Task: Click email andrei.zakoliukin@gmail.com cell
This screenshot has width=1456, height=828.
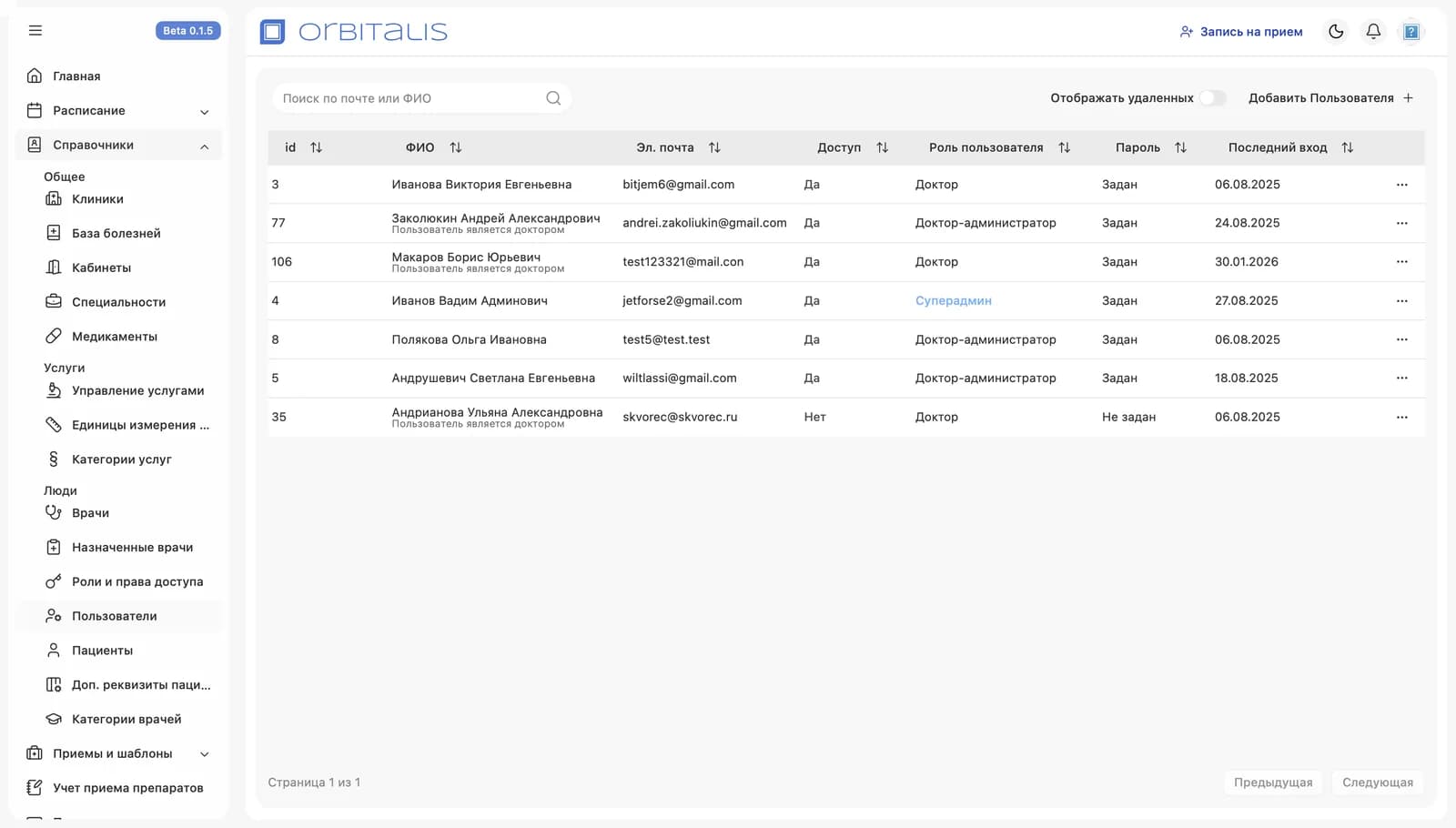Action: (x=704, y=223)
